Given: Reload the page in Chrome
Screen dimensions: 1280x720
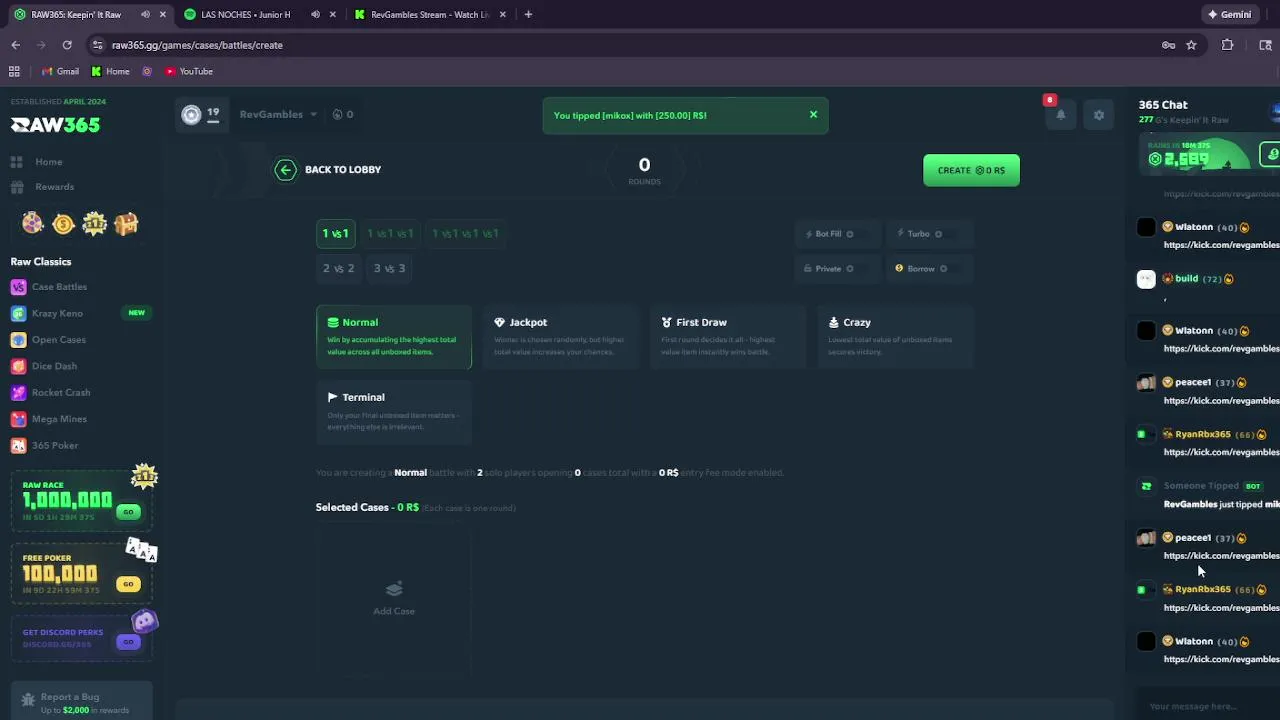Looking at the screenshot, I should [x=67, y=45].
